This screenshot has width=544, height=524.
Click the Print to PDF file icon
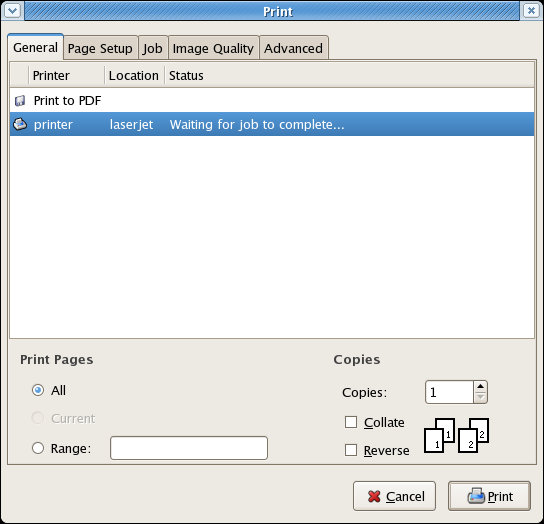pyautogui.click(x=20, y=101)
